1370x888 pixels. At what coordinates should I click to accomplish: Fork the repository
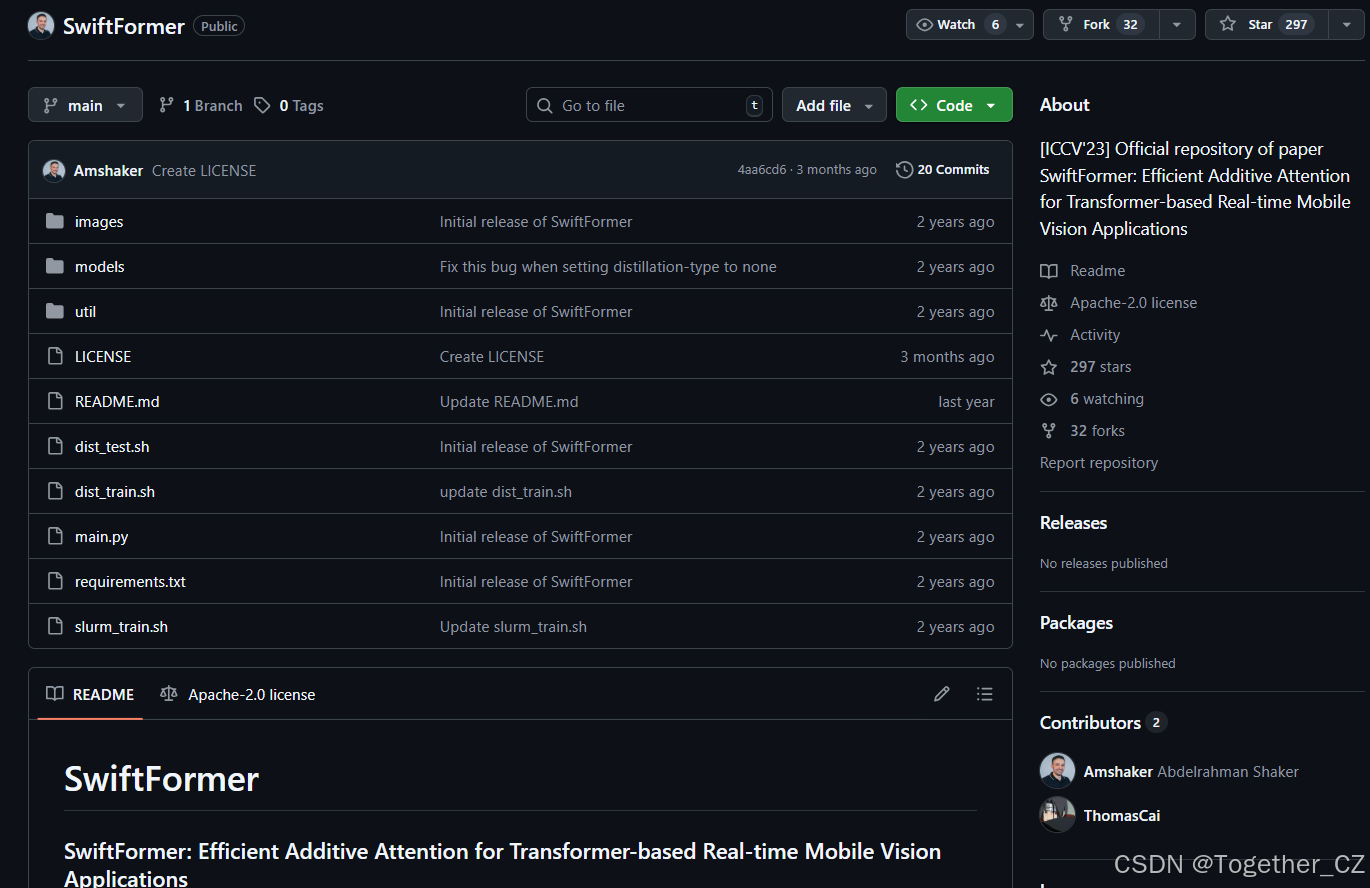coord(1101,24)
